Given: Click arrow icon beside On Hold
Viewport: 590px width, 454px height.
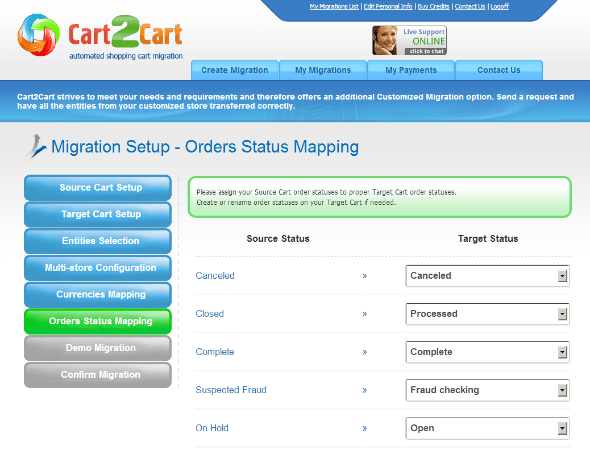Looking at the screenshot, I should (365, 428).
